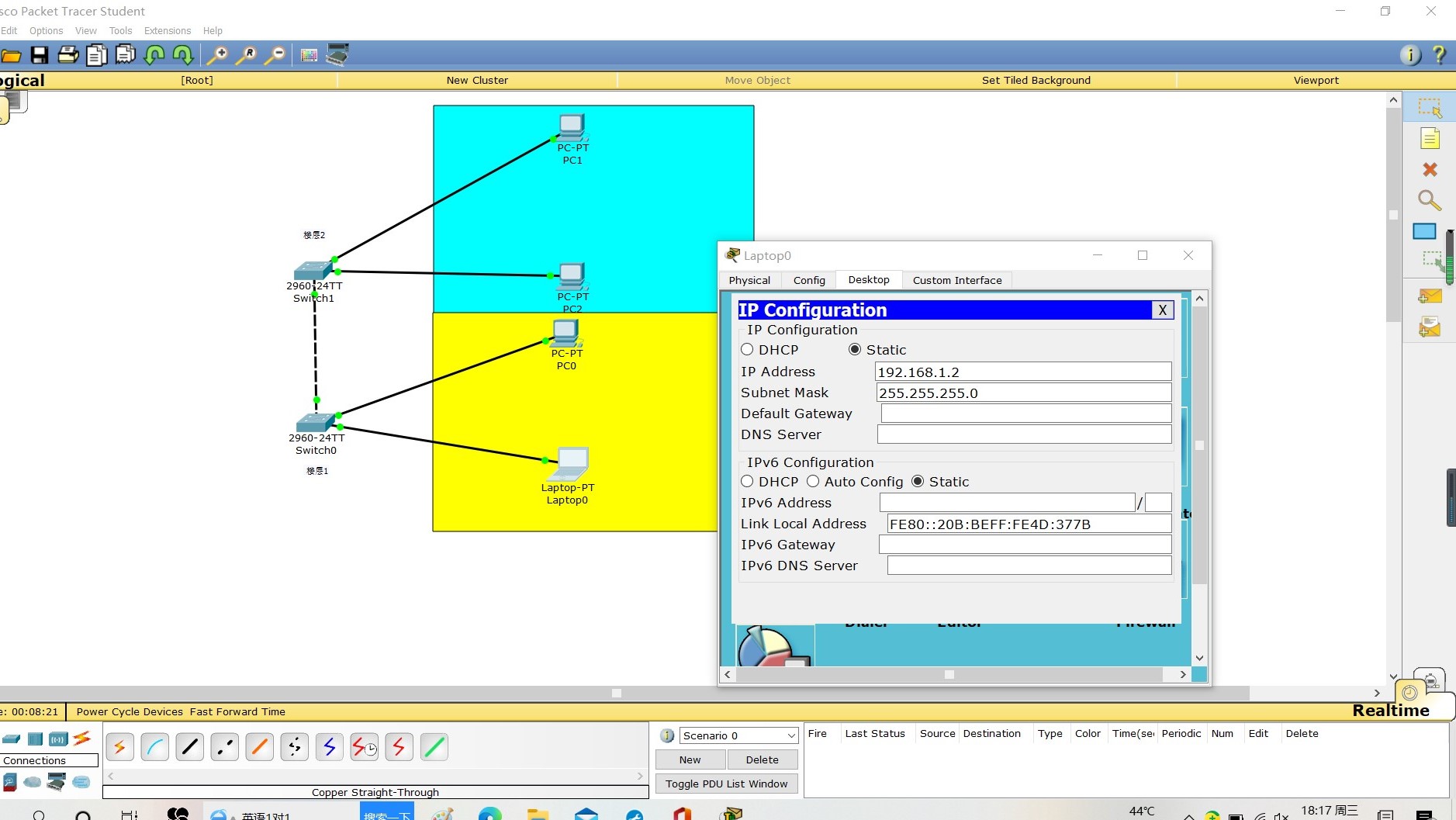Open the Tools menu
1456x820 pixels.
pyautogui.click(x=120, y=31)
